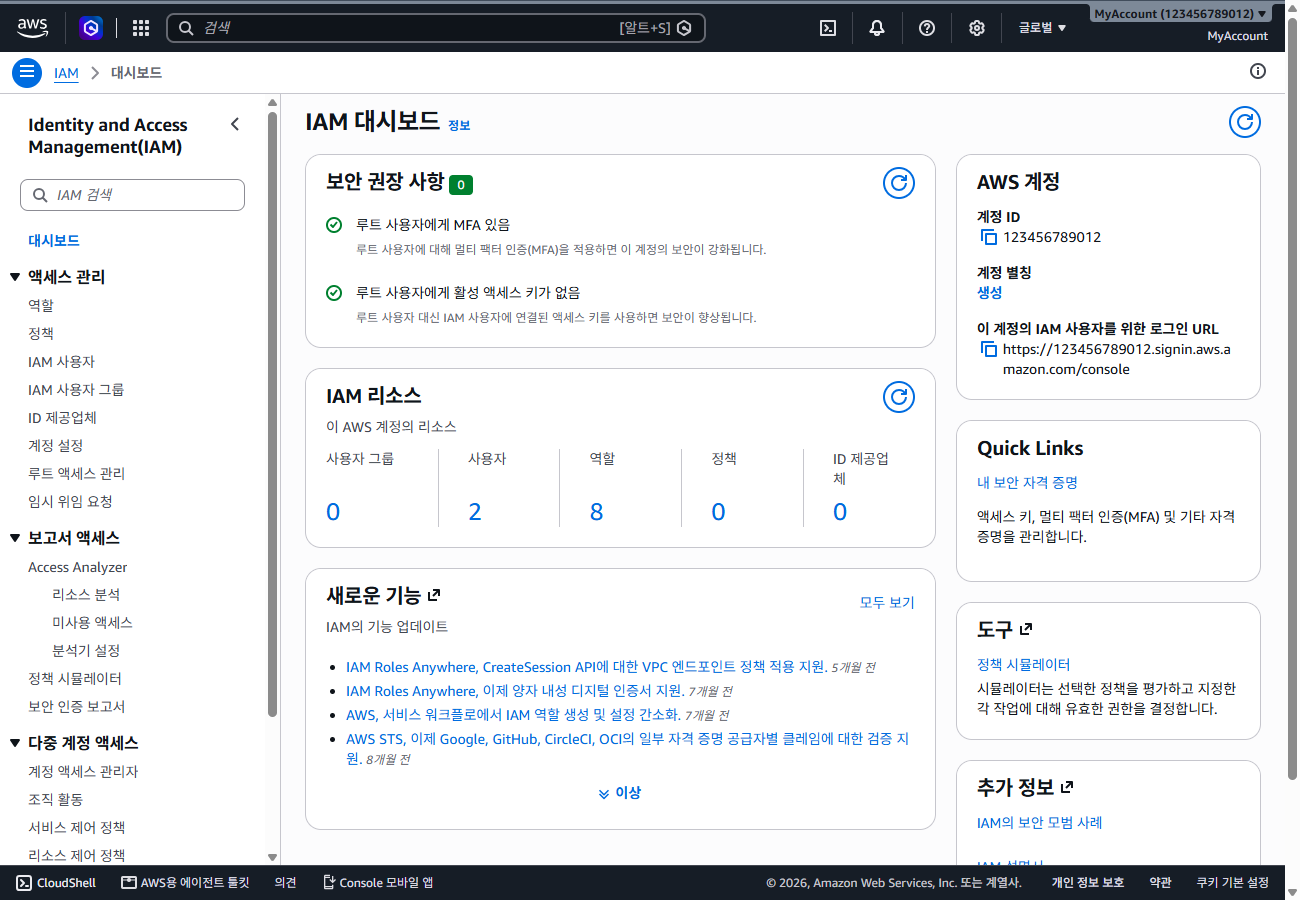Open the info panel icon at top right

coord(1258,71)
